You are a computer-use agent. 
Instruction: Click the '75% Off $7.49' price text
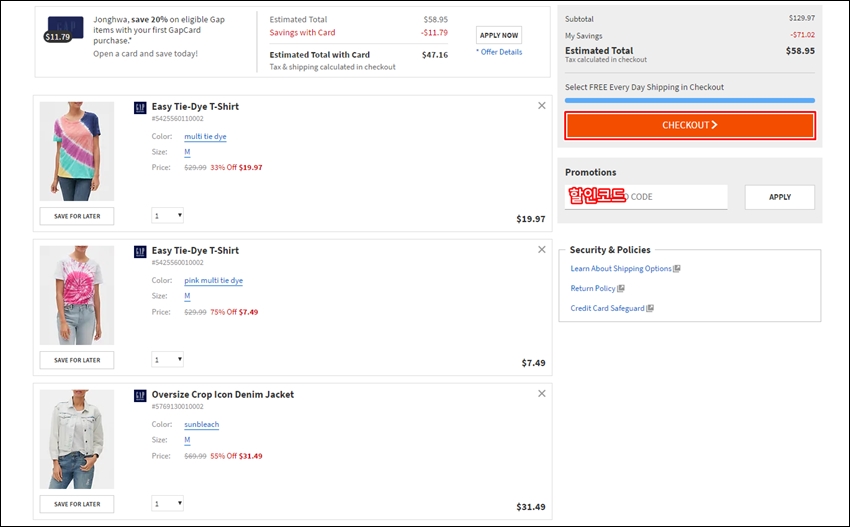[234, 312]
